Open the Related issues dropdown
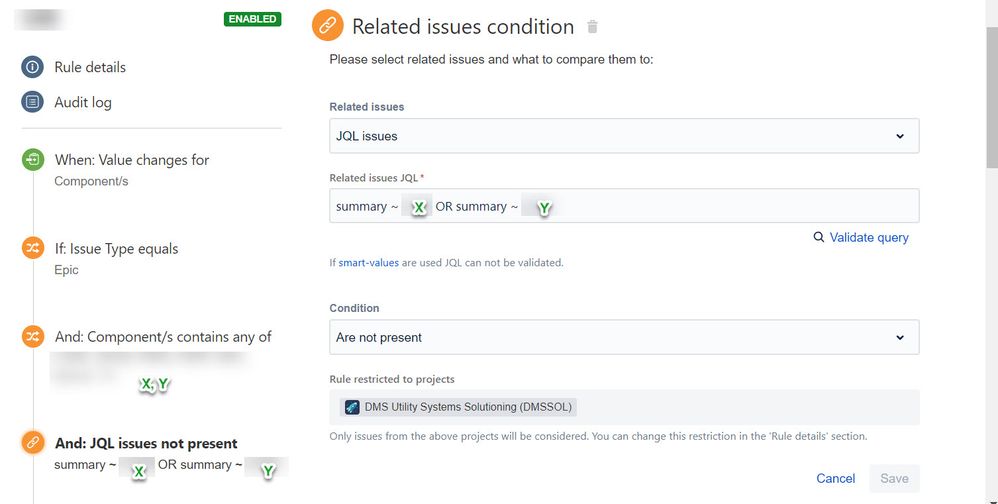 624,136
